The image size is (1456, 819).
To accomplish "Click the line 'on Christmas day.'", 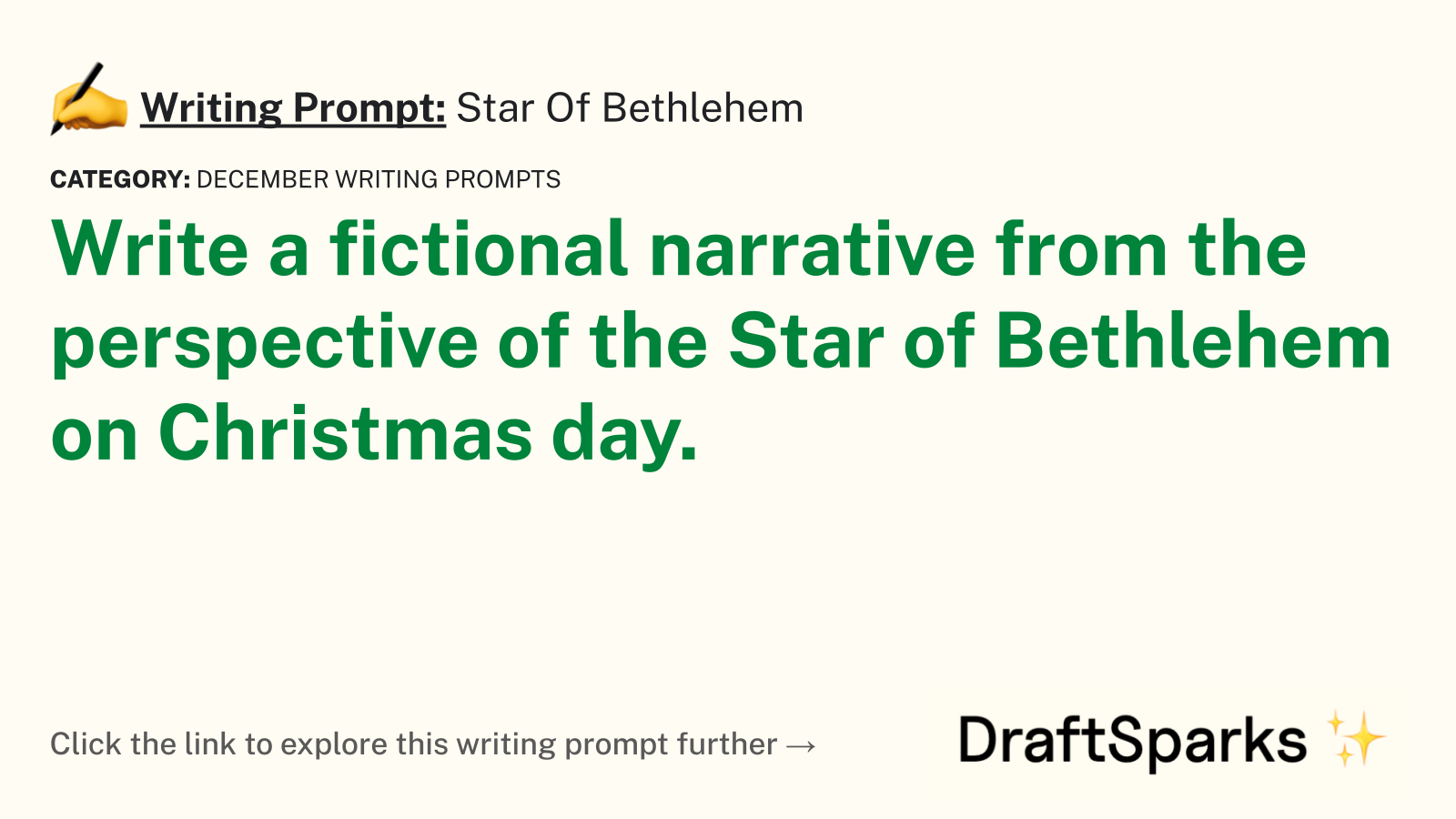I will pyautogui.click(x=375, y=435).
